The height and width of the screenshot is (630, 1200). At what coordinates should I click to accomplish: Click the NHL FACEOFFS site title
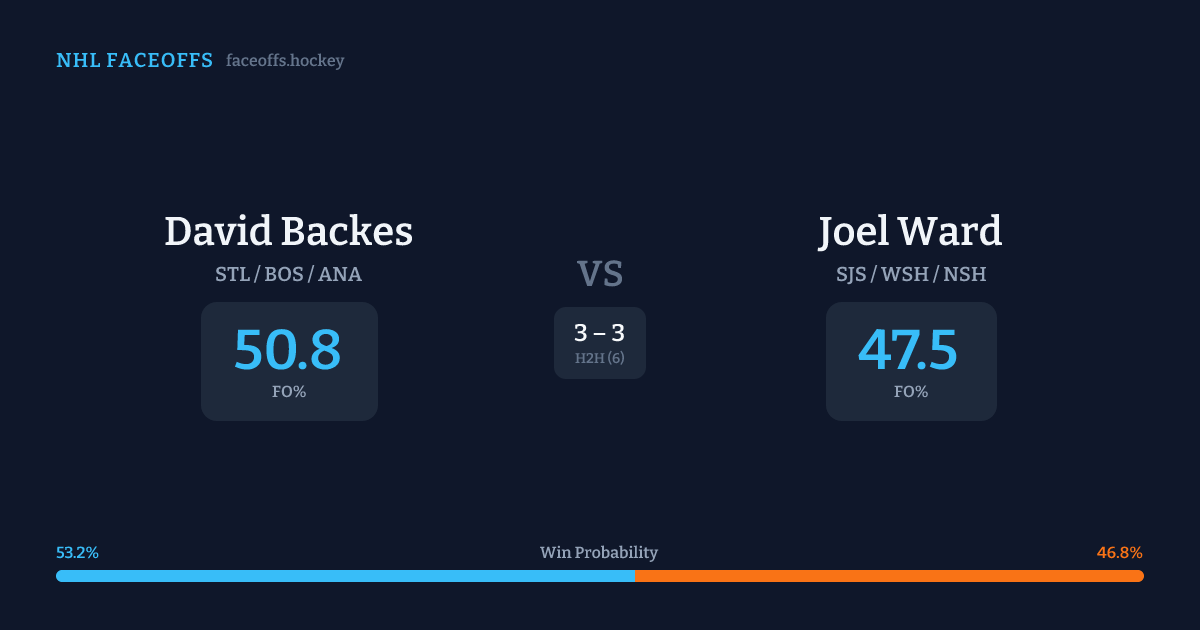click(134, 61)
